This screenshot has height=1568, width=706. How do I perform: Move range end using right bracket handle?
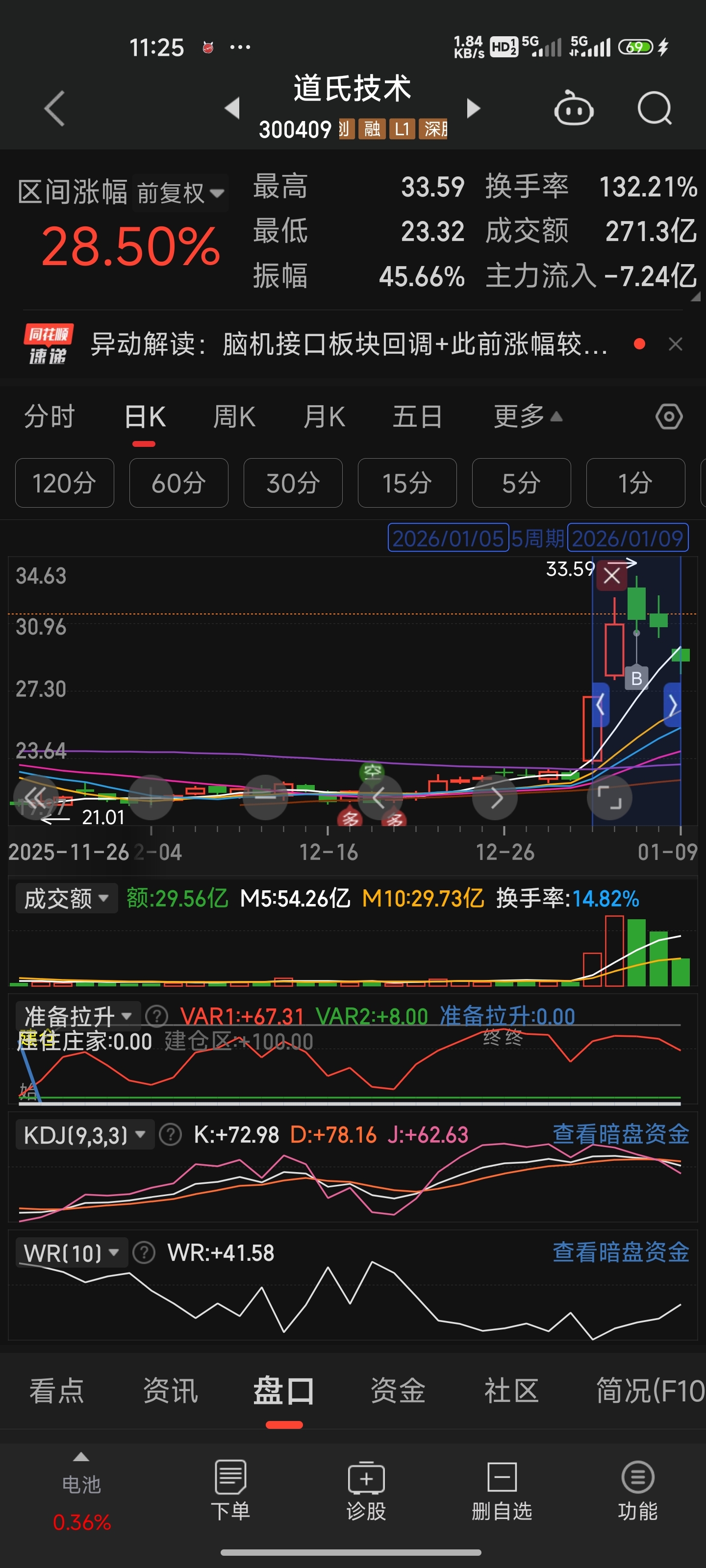point(672,705)
